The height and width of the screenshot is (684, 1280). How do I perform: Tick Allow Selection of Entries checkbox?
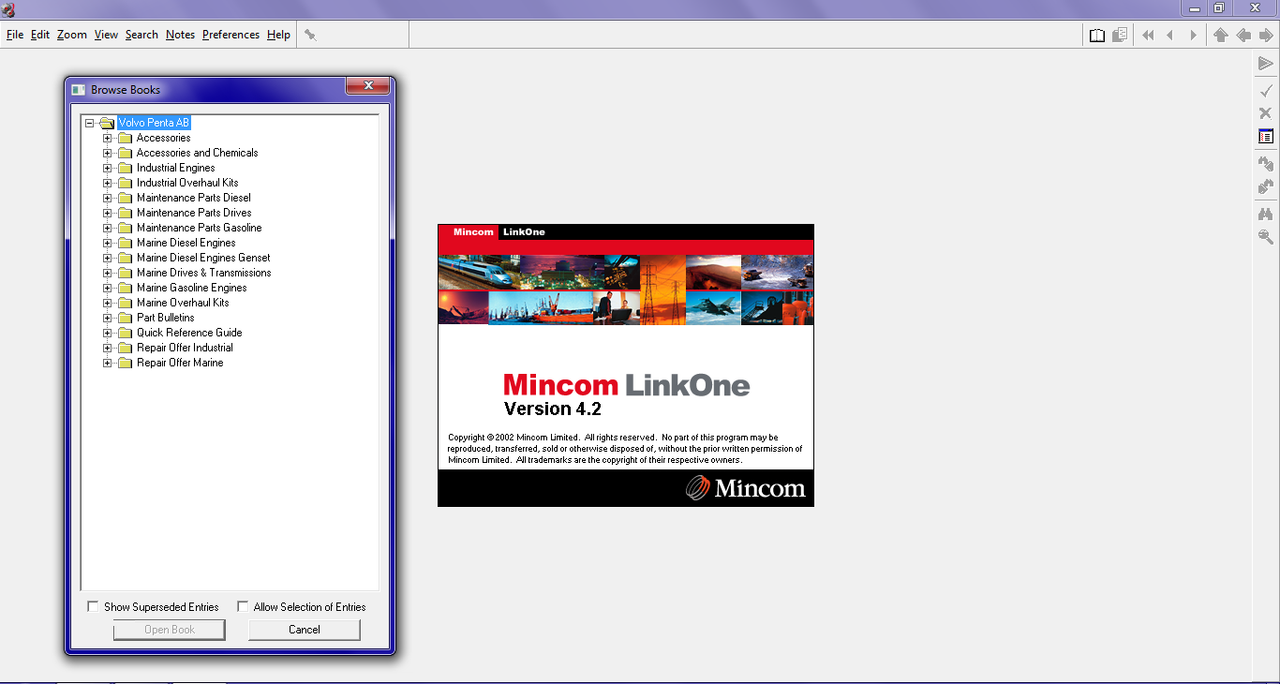click(243, 607)
